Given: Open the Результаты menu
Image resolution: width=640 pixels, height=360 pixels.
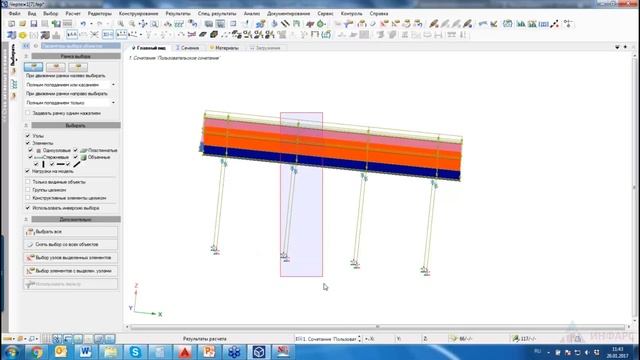Looking at the screenshot, I should (x=178, y=13).
